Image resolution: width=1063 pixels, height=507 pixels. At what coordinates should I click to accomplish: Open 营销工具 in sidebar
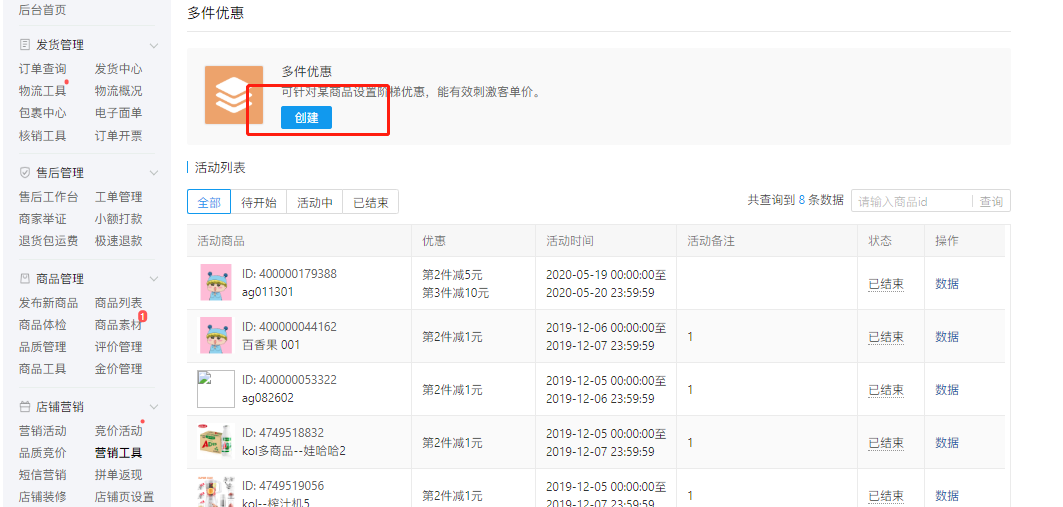119,453
